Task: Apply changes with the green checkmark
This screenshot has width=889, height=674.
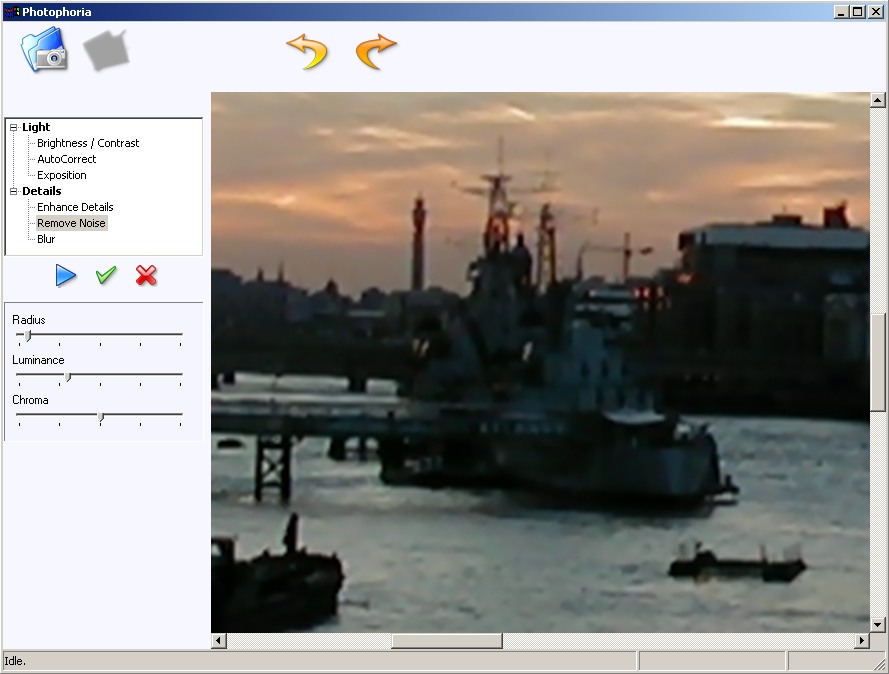Action: pos(106,275)
